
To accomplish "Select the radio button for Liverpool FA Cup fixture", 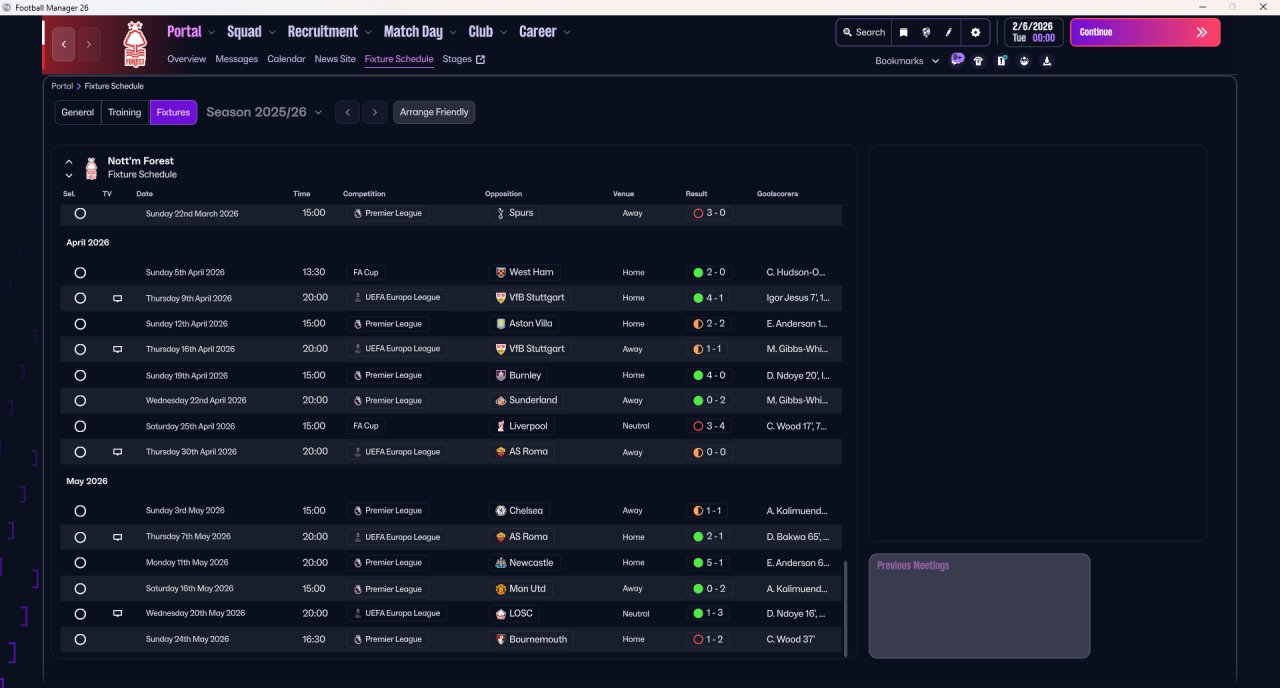I will pyautogui.click(x=80, y=426).
